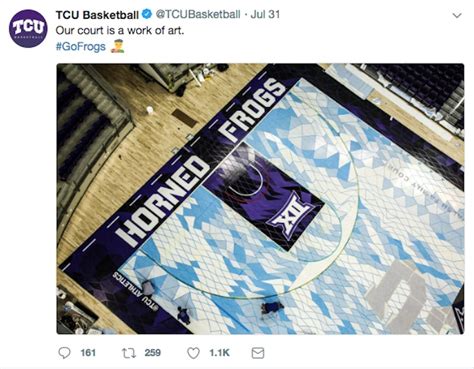Open the basketball court photo
474x369 pixels.
point(260,199)
